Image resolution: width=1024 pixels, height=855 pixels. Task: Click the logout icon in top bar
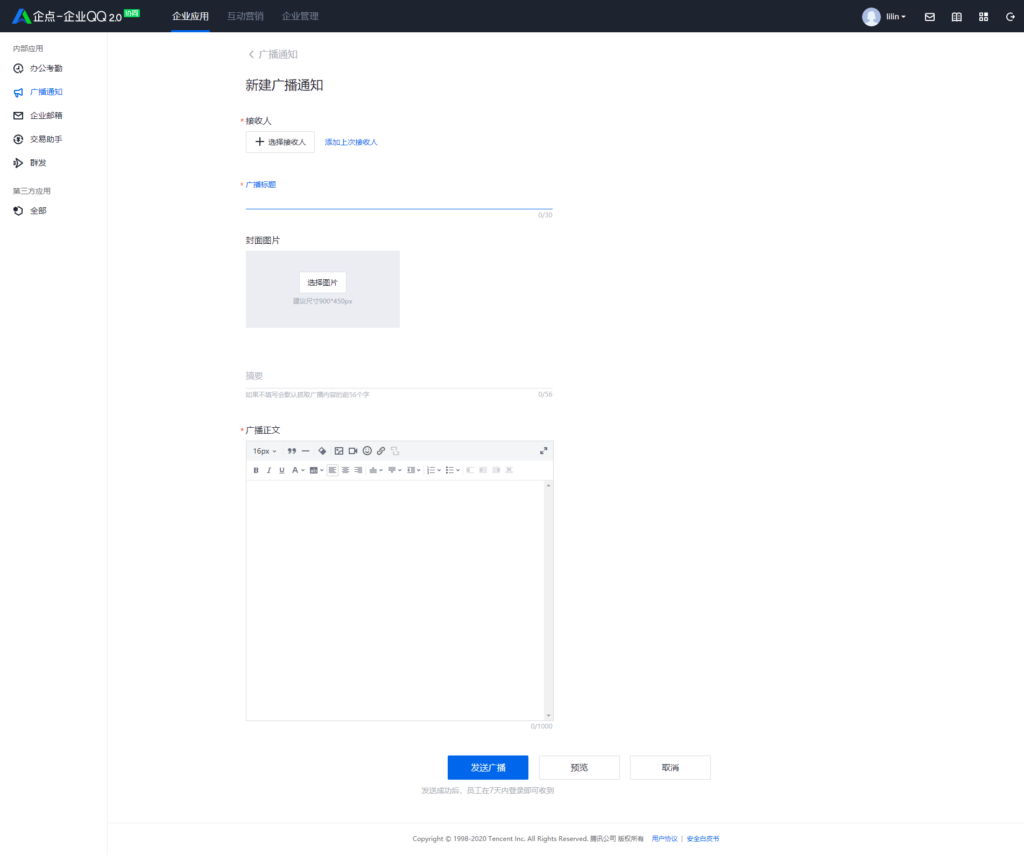click(1009, 17)
